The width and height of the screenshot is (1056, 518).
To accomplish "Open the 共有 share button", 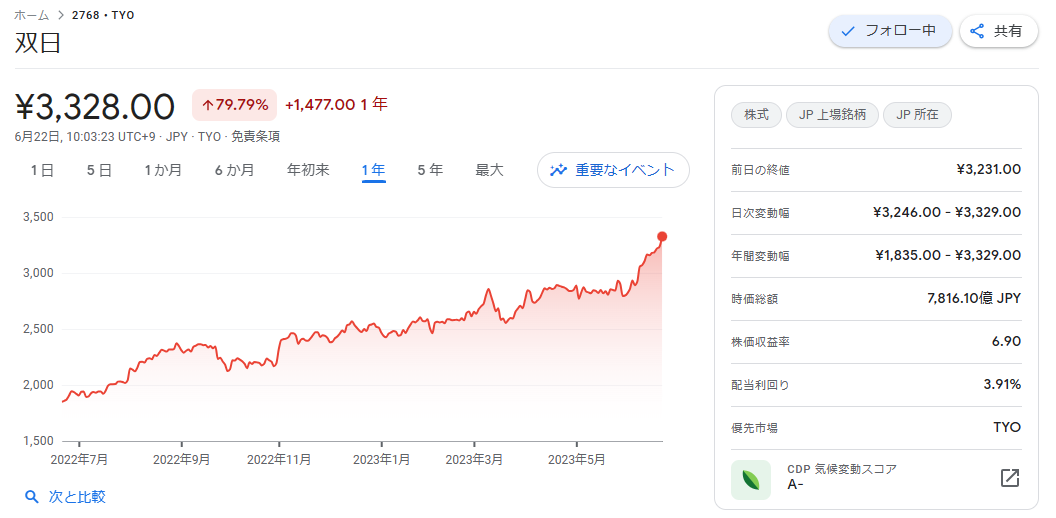I will point(998,31).
